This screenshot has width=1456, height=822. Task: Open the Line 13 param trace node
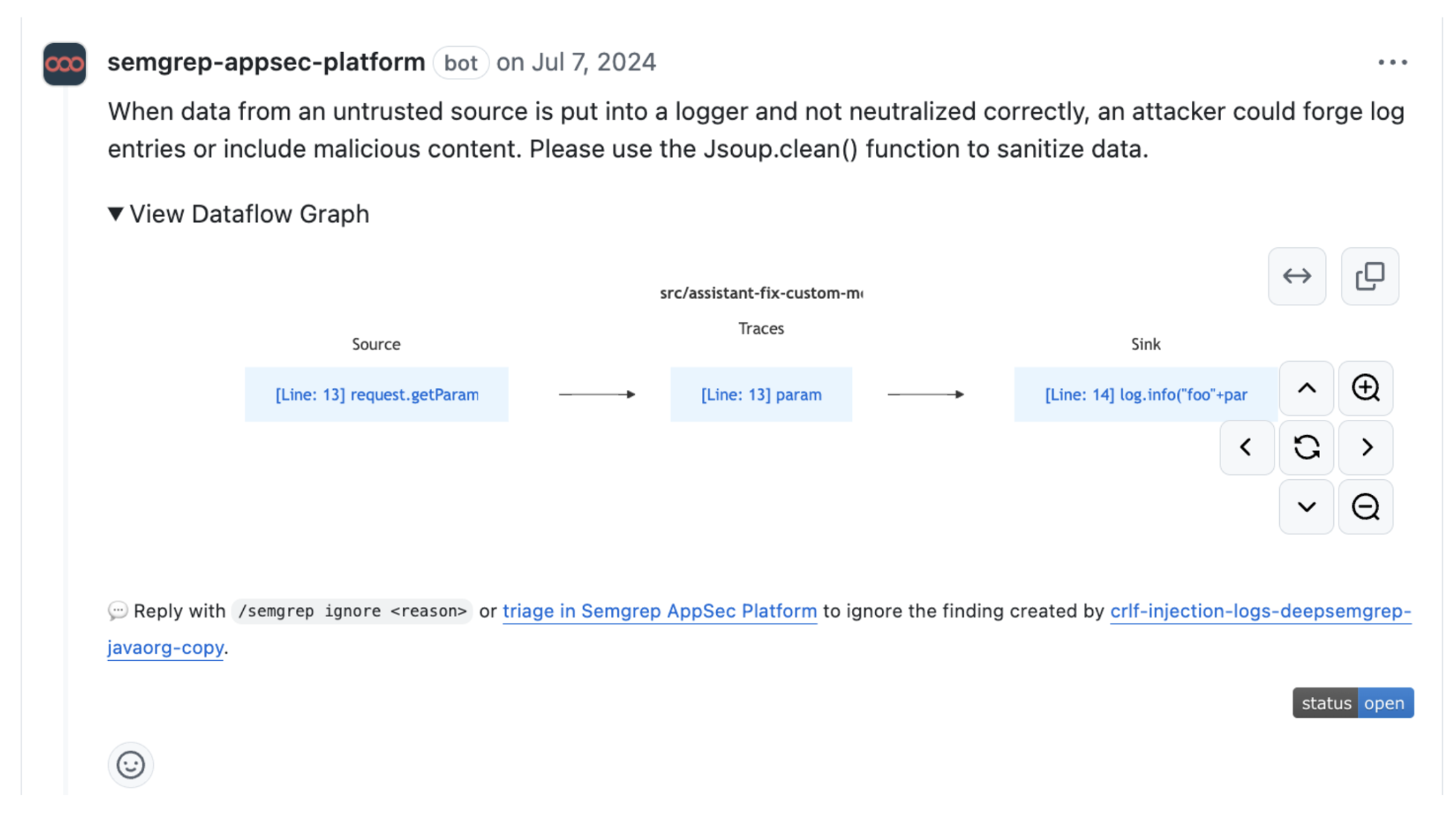(x=761, y=395)
